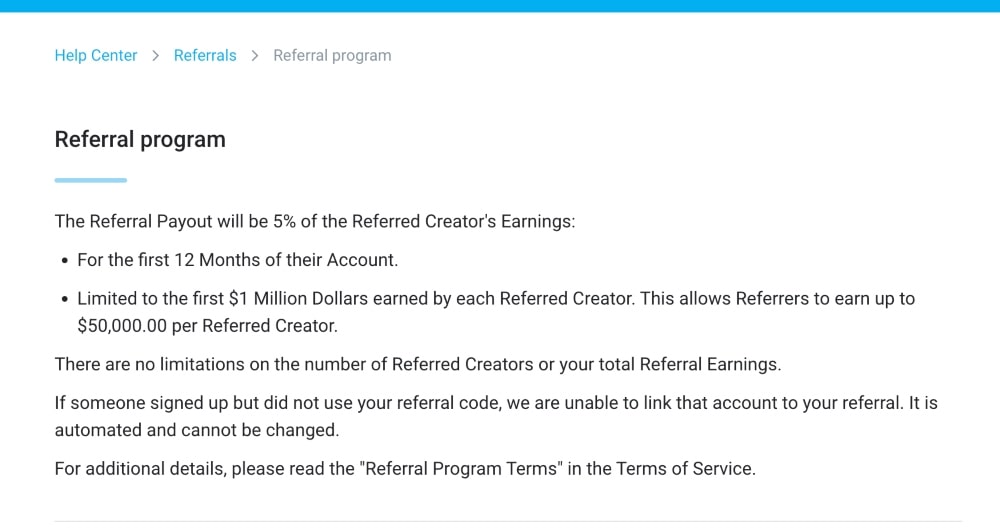Go to the Referrals breadcrumb link
This screenshot has height=532, width=1000.
205,55
